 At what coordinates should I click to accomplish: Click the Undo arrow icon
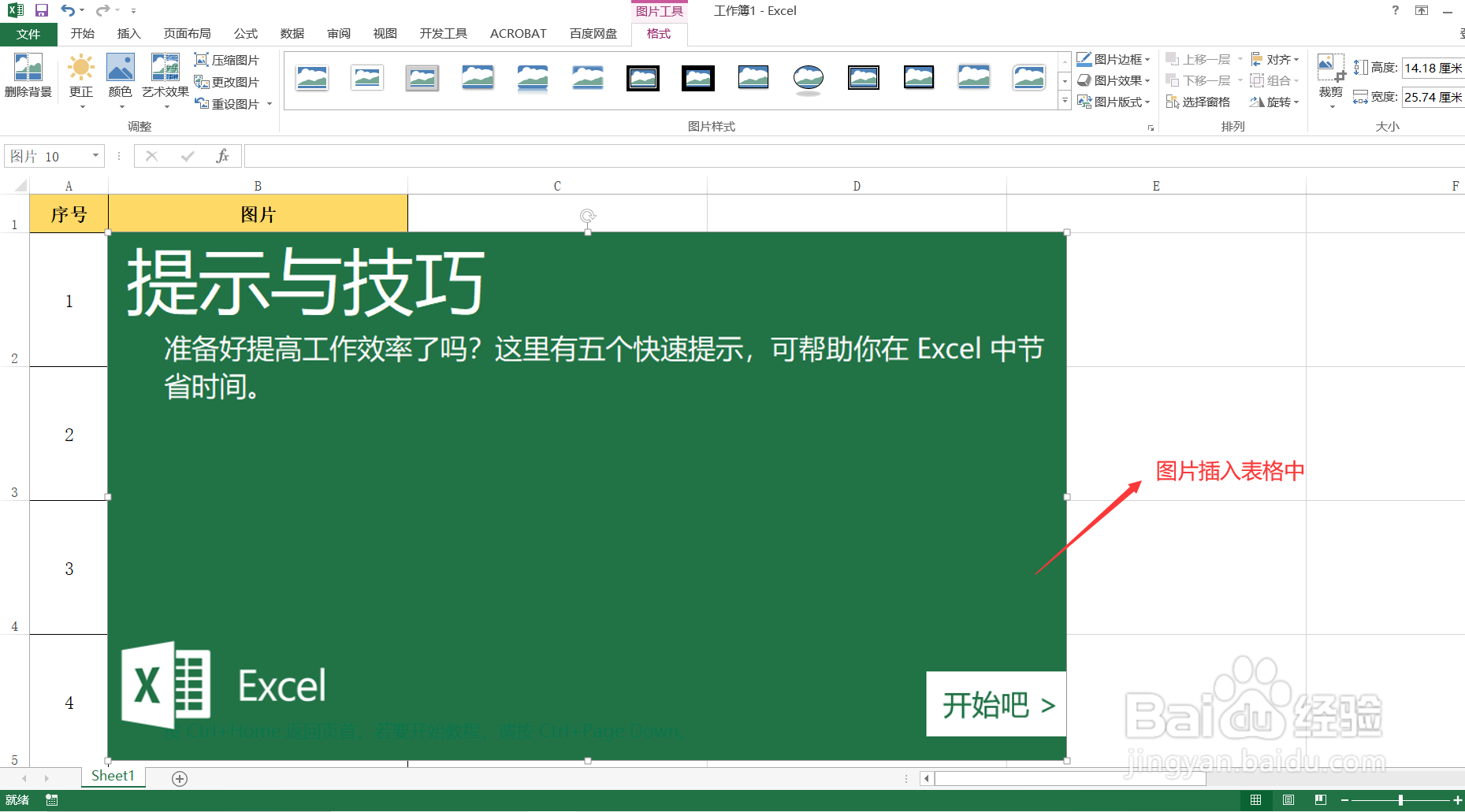[69, 10]
